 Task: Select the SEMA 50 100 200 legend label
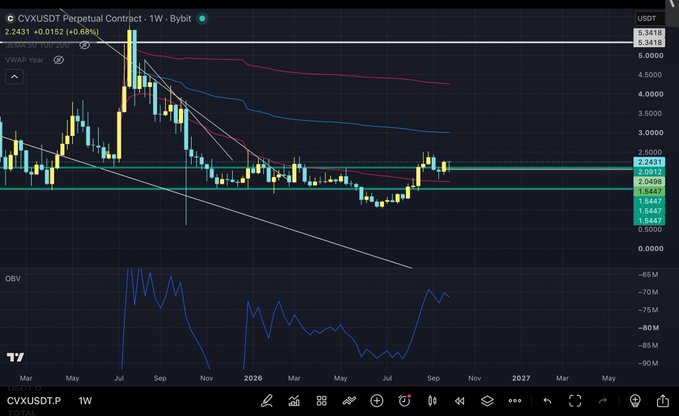point(37,45)
